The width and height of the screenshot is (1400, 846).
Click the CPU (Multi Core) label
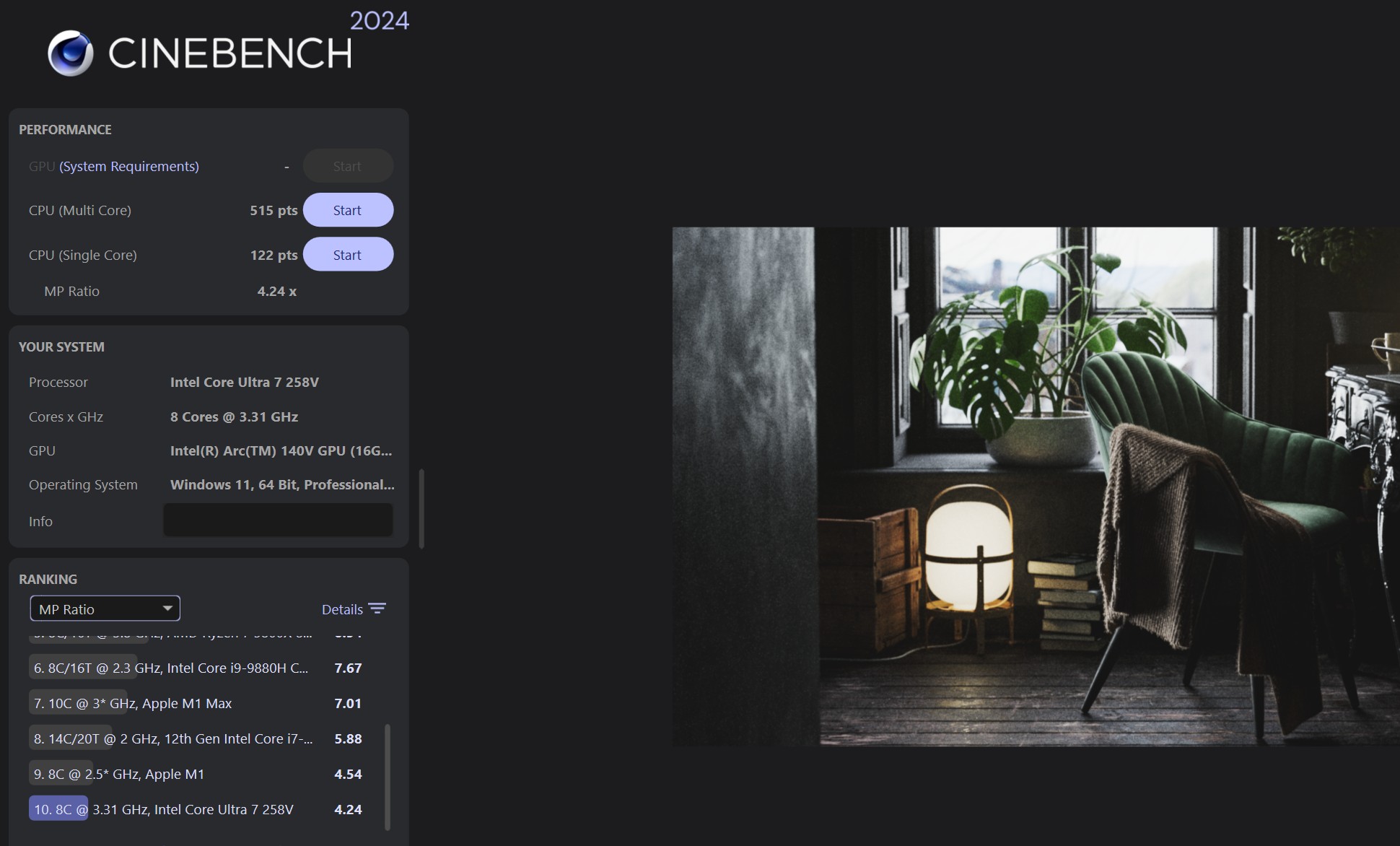80,210
